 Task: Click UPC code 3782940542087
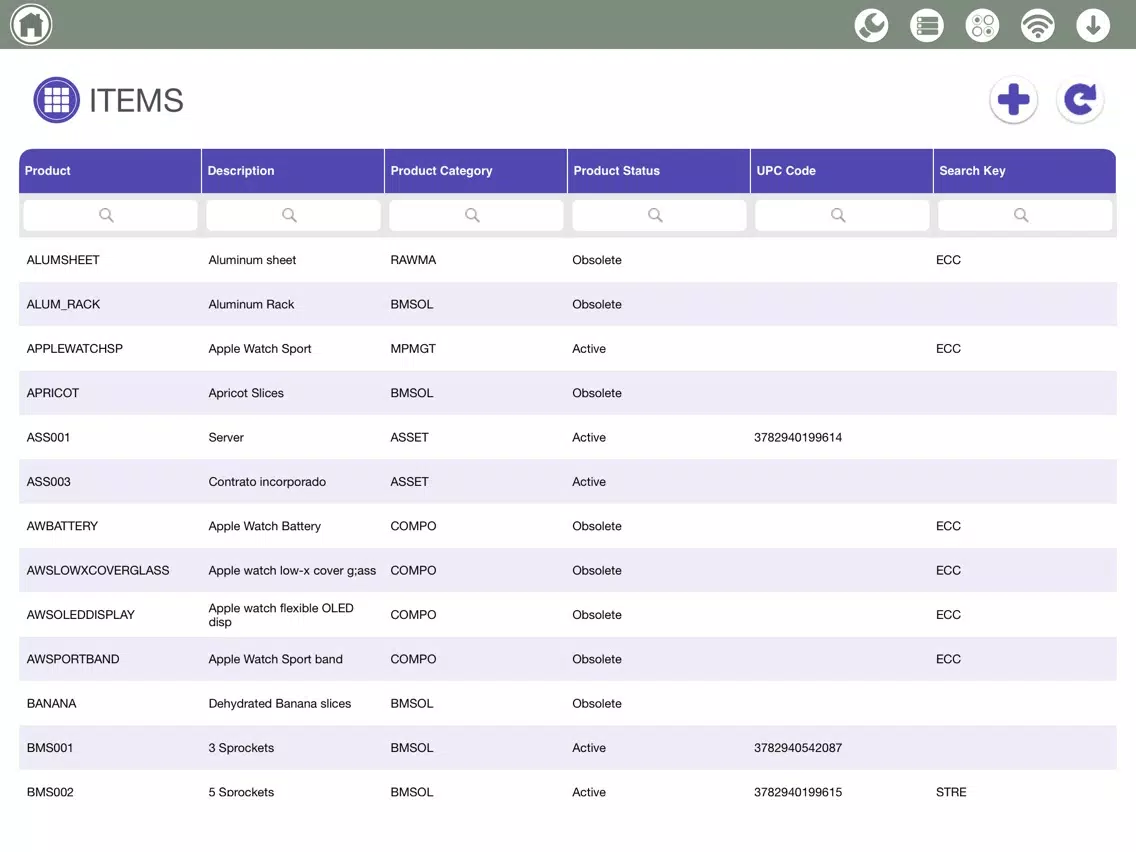pos(798,748)
